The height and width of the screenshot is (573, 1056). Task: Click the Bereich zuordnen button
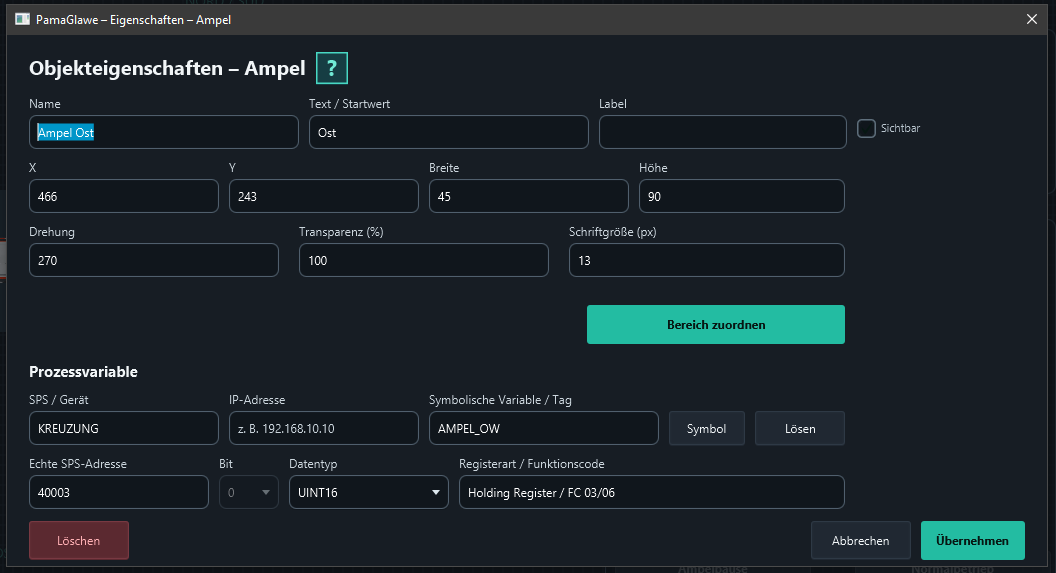coord(716,325)
